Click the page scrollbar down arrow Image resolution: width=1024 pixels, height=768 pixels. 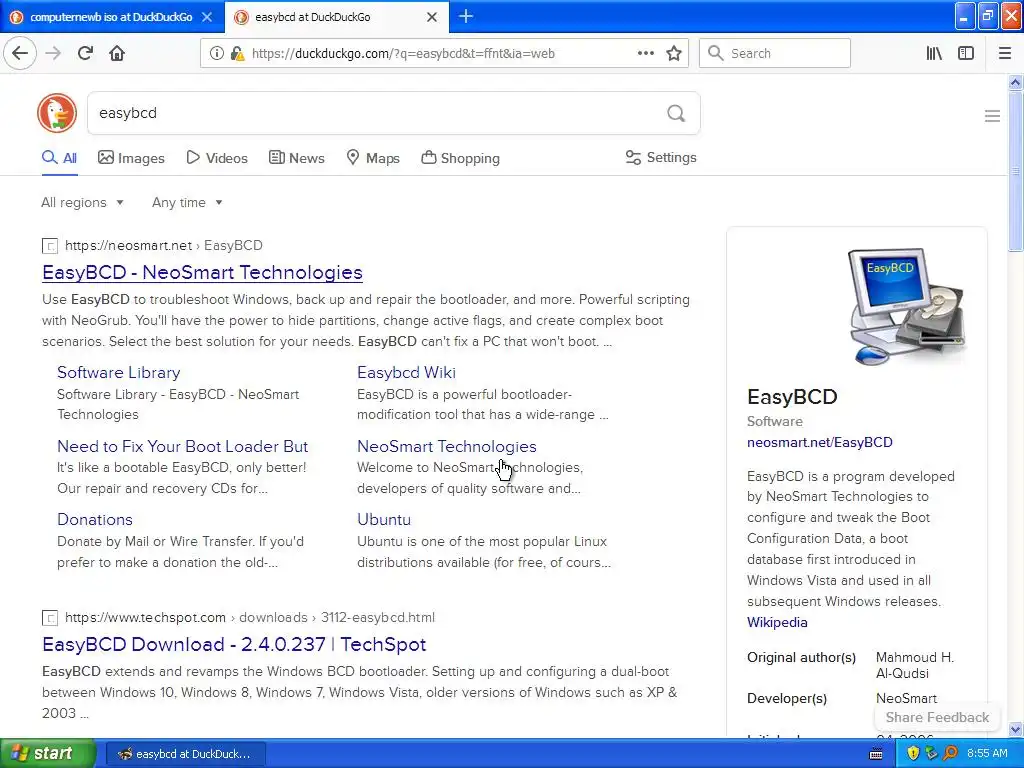tap(1016, 730)
